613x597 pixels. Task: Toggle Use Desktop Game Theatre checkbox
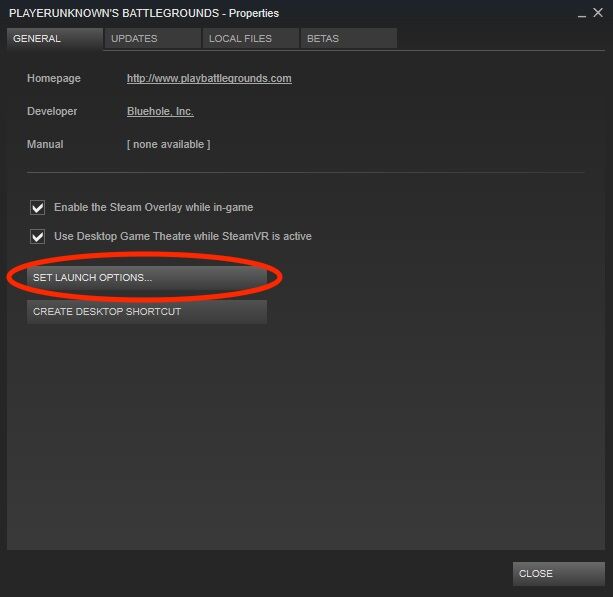click(38, 237)
